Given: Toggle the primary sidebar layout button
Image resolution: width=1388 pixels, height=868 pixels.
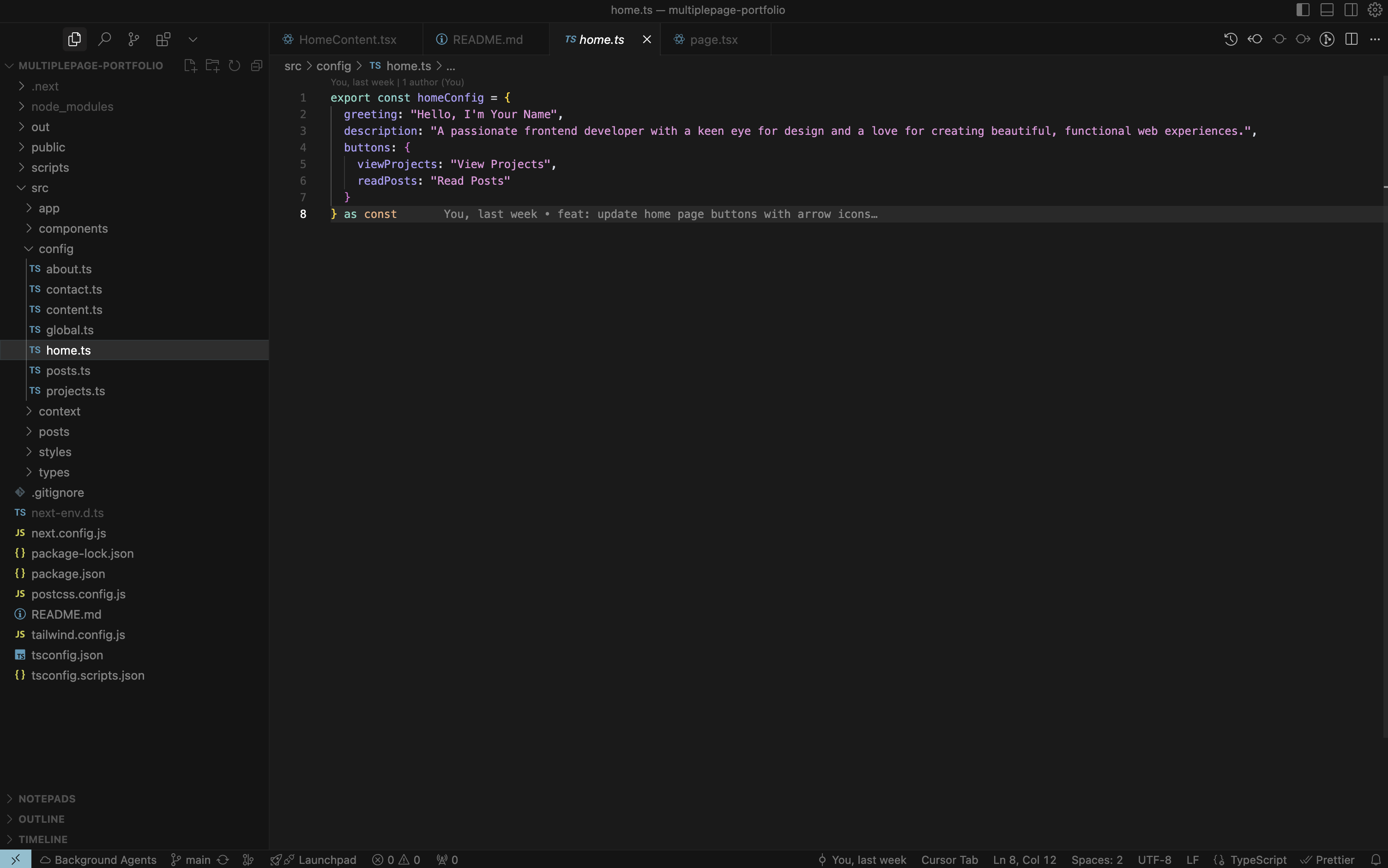Looking at the screenshot, I should (1303, 10).
